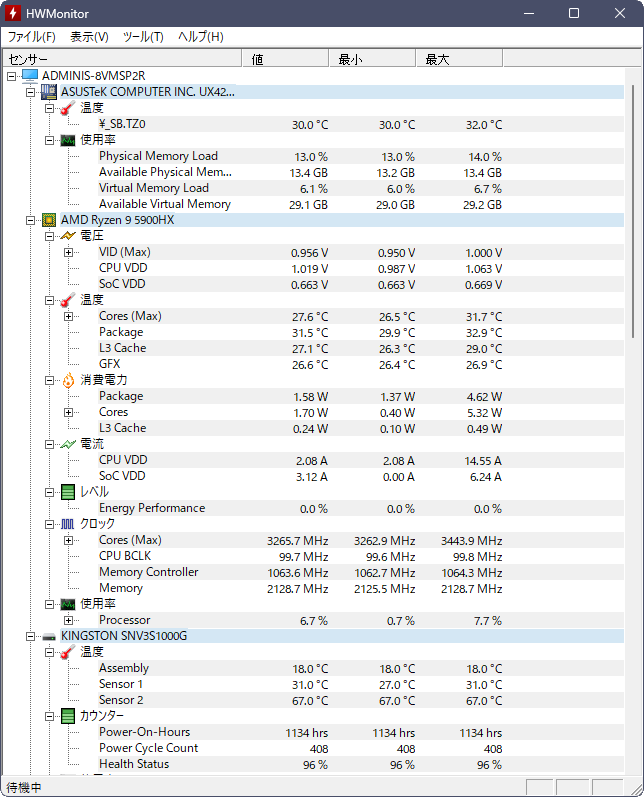Click the computer monitor icon beside ADMINIS-8VMSP2R
644x797 pixels.
click(x=30, y=76)
